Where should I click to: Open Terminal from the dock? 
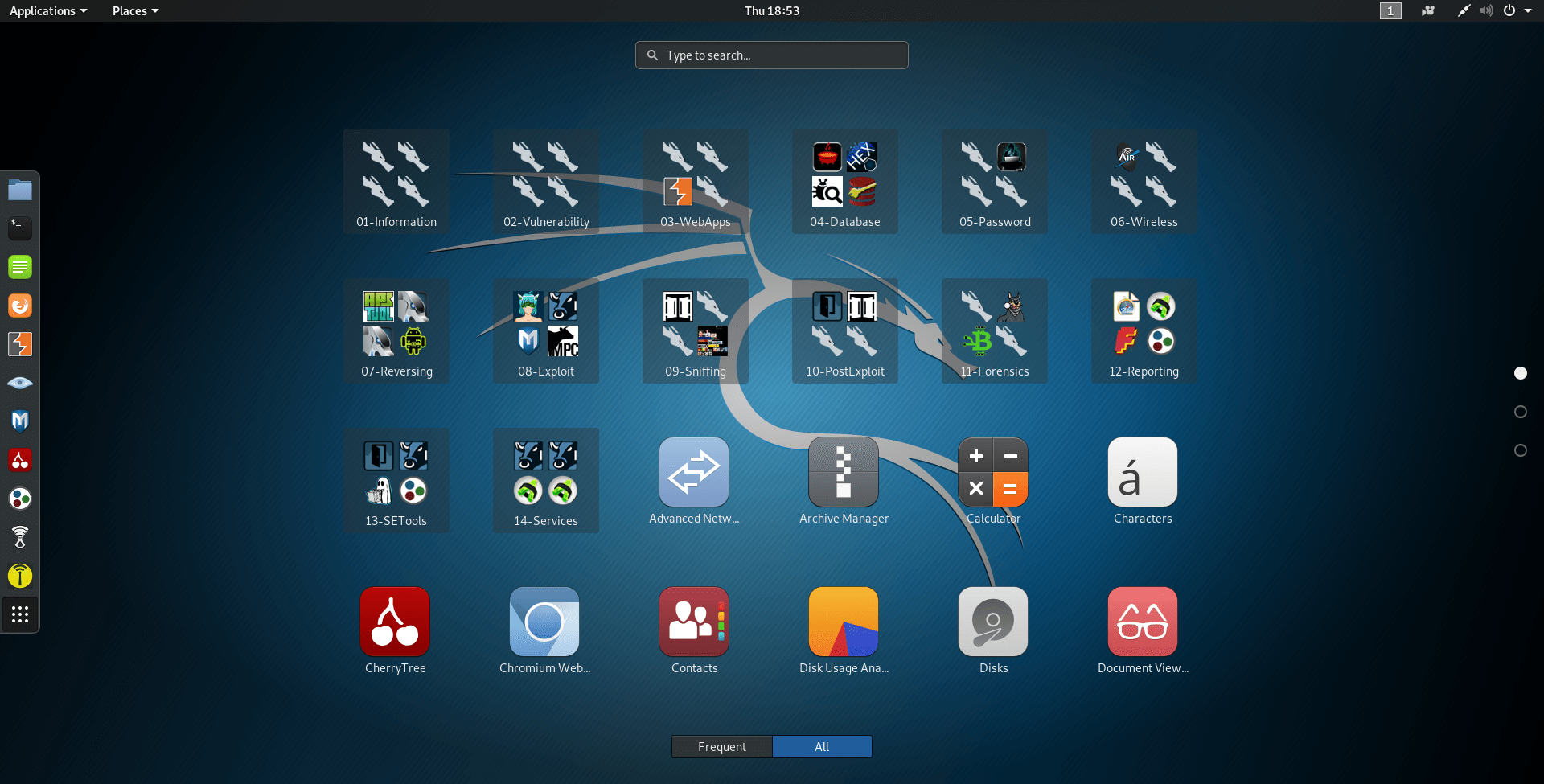(20, 228)
